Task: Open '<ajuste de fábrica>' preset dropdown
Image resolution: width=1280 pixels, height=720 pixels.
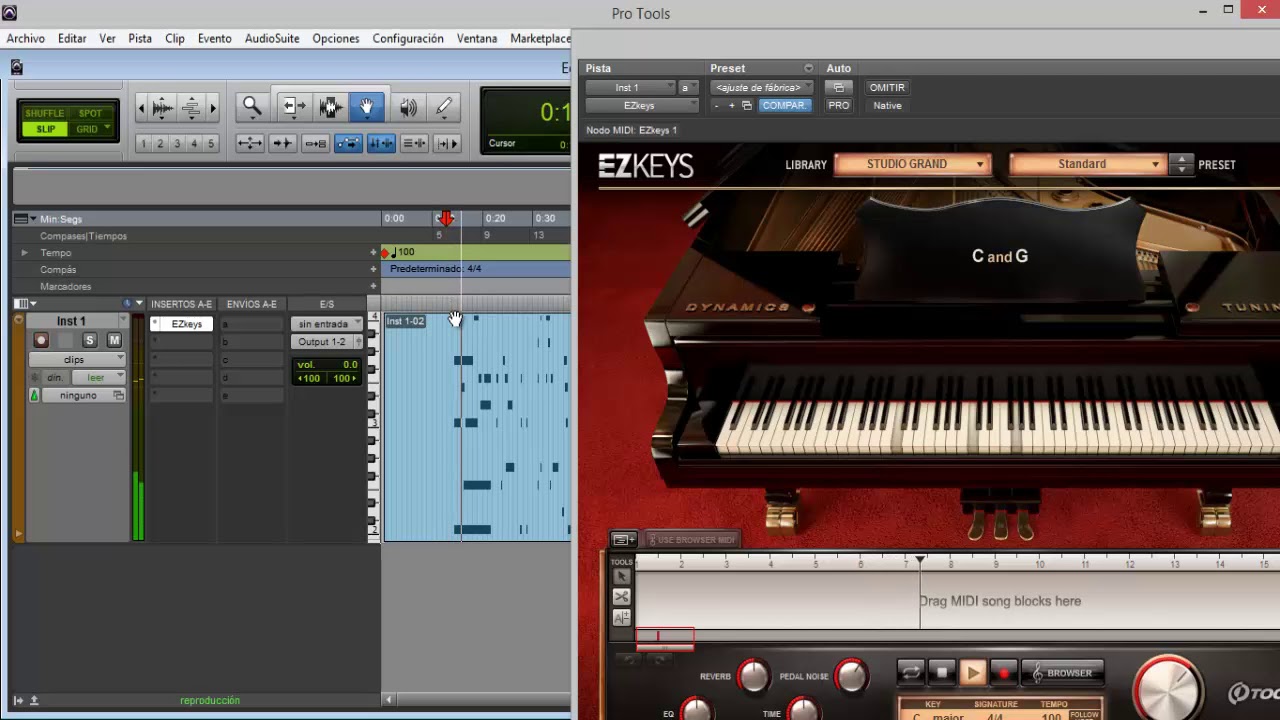Action: coord(762,88)
